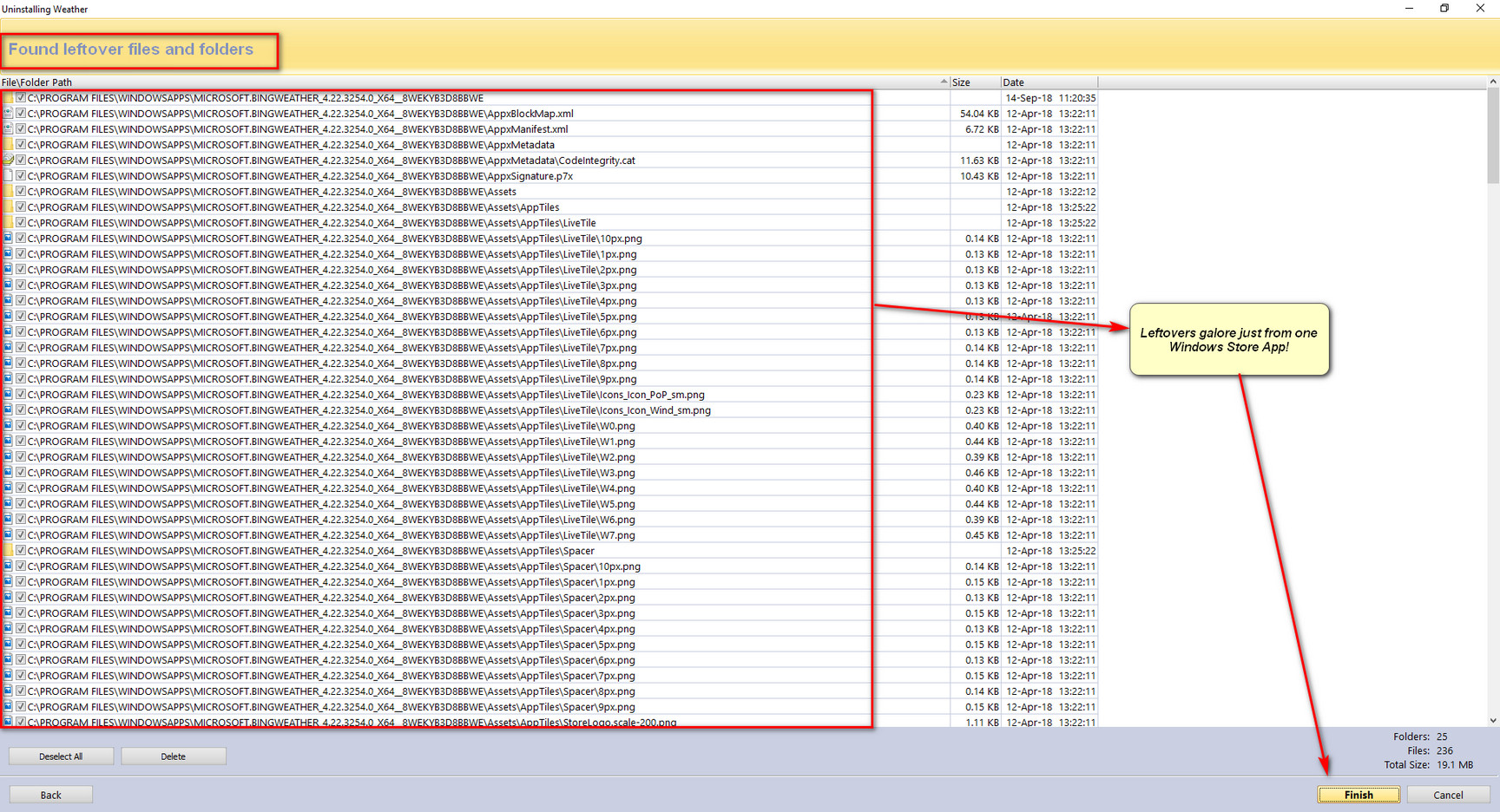Go Back to the previous step
Image resolution: width=1500 pixels, height=812 pixels.
[51, 795]
